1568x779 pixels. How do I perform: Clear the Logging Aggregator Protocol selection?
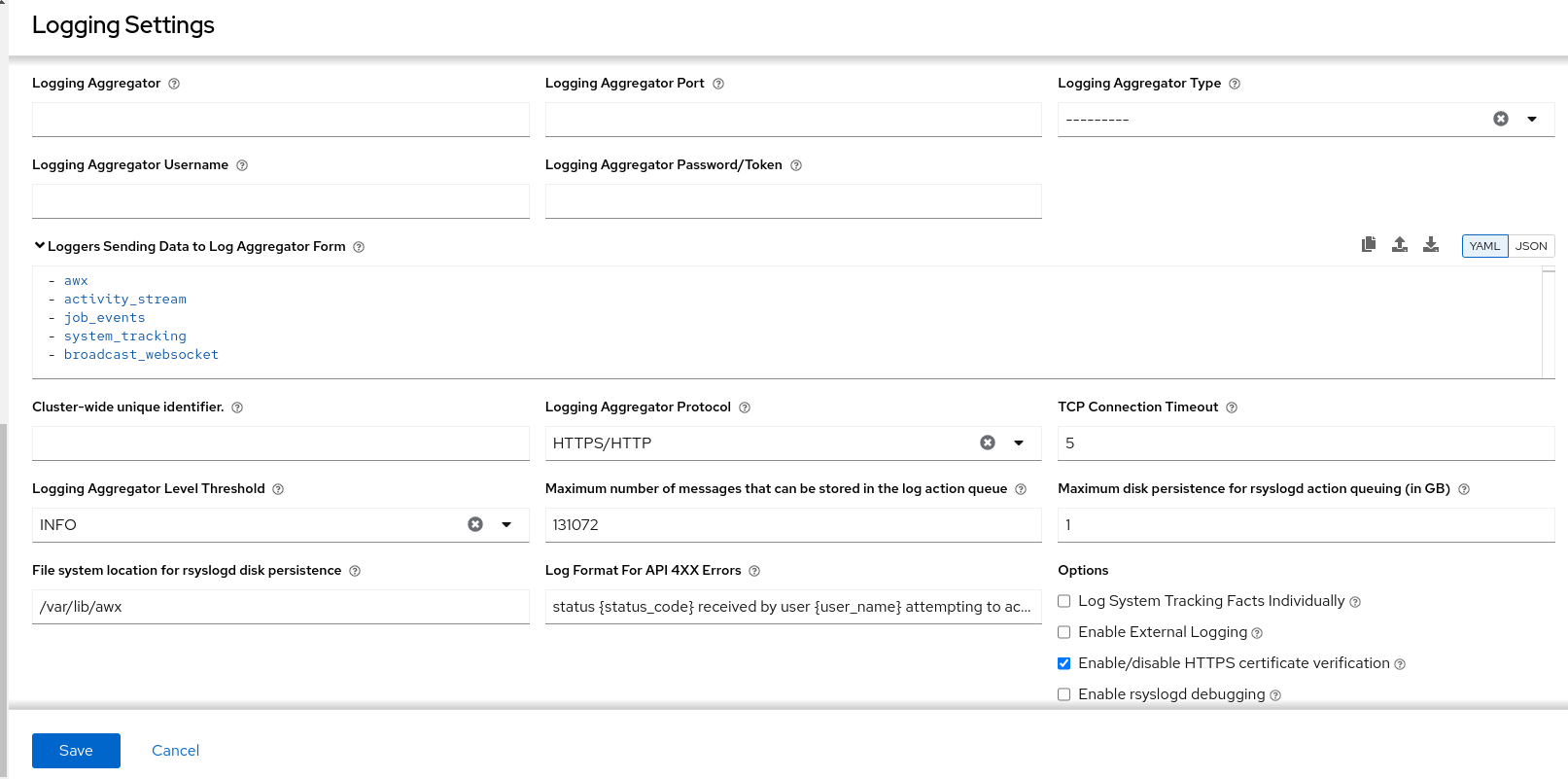click(x=988, y=443)
